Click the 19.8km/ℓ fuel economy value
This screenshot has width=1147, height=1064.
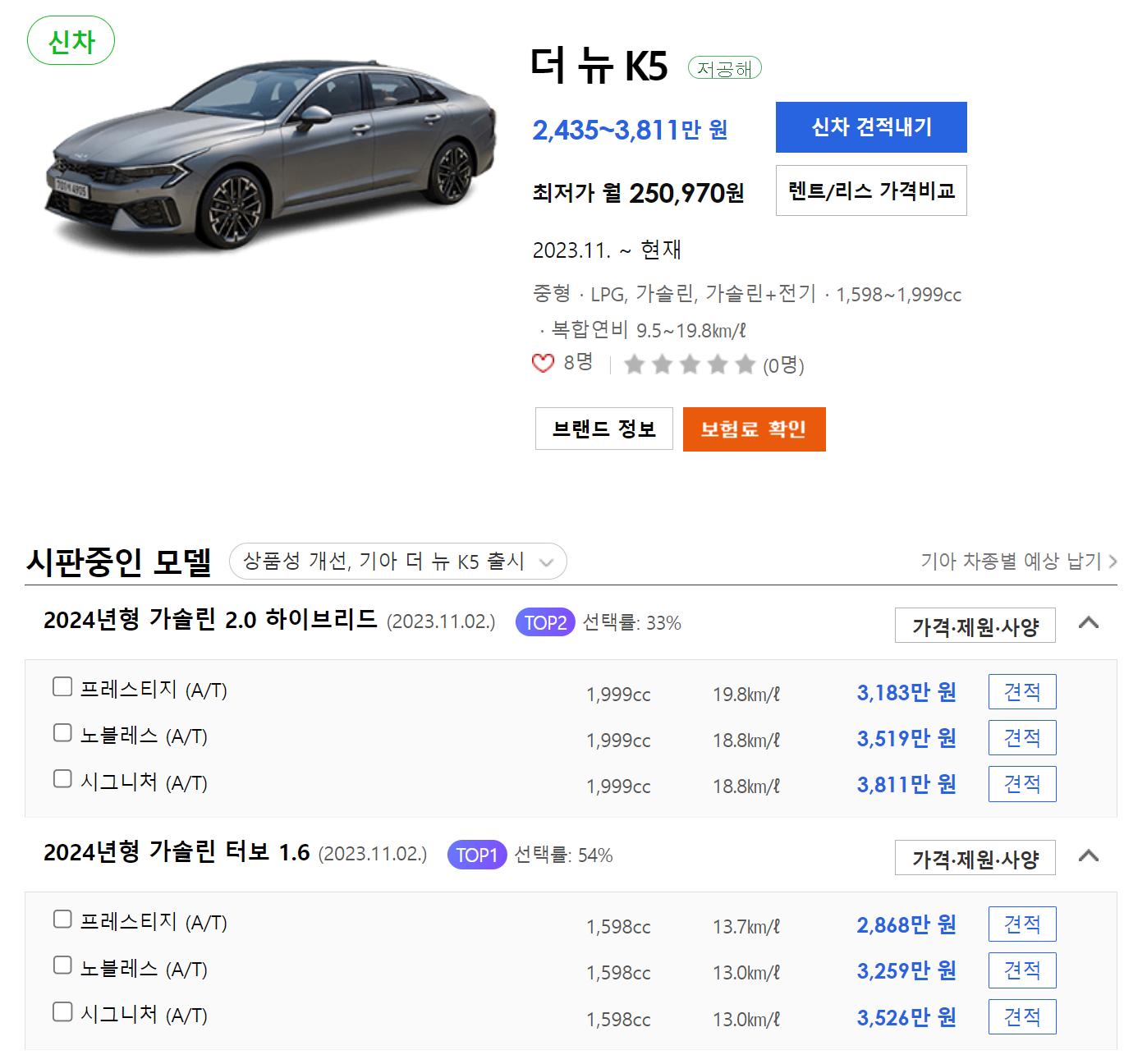(746, 695)
